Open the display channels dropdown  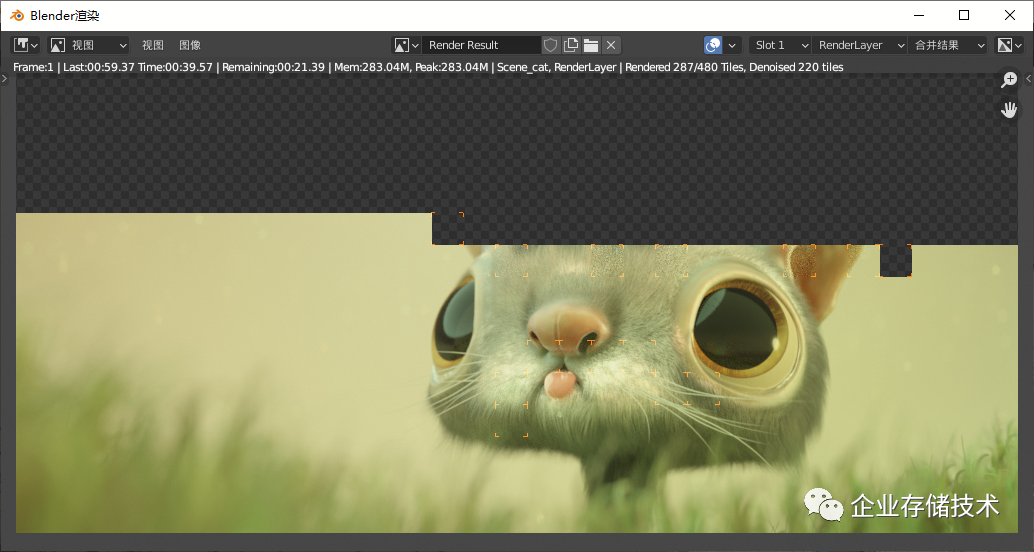coord(1010,45)
